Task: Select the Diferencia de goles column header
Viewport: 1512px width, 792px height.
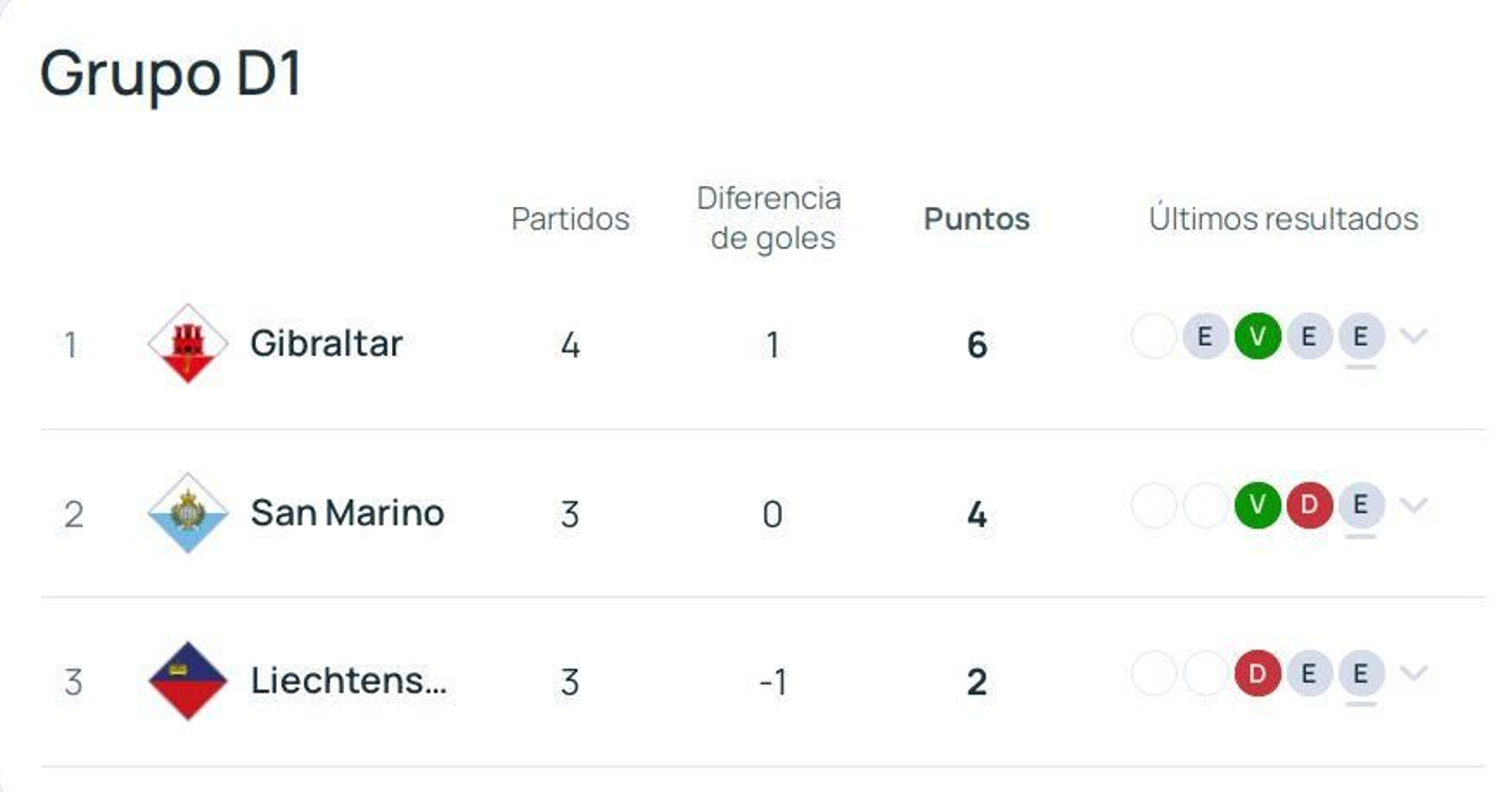Action: tap(768, 217)
